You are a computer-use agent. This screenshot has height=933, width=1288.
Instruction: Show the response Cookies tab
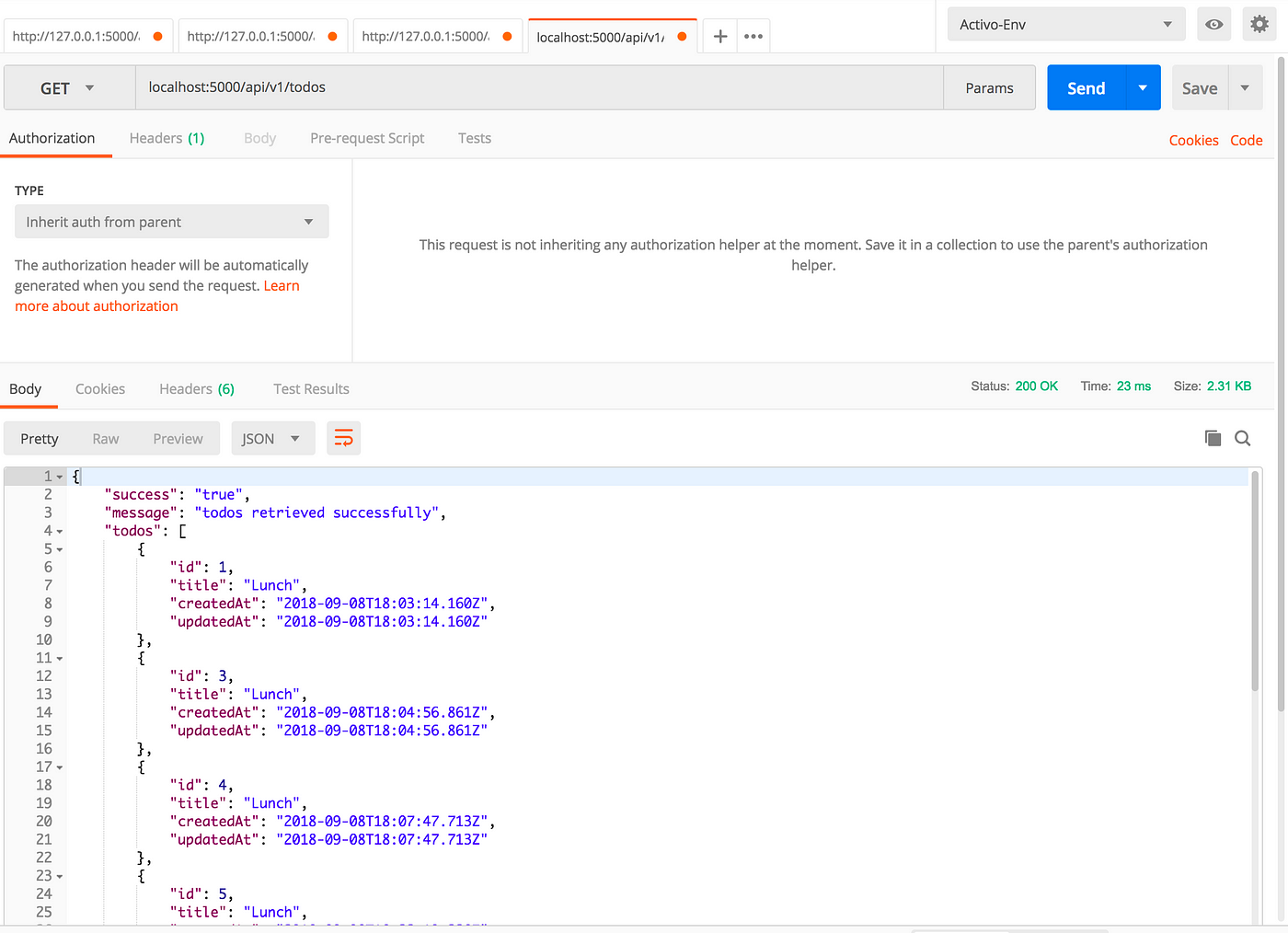click(100, 388)
